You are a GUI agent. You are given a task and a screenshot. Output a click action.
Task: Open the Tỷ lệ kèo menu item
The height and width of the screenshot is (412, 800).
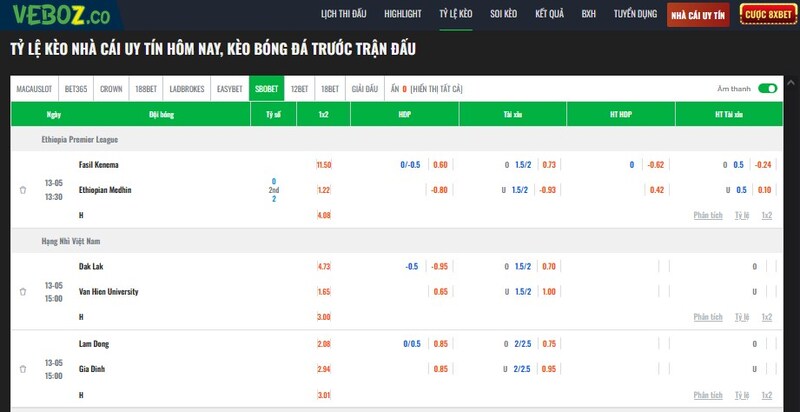coord(456,14)
